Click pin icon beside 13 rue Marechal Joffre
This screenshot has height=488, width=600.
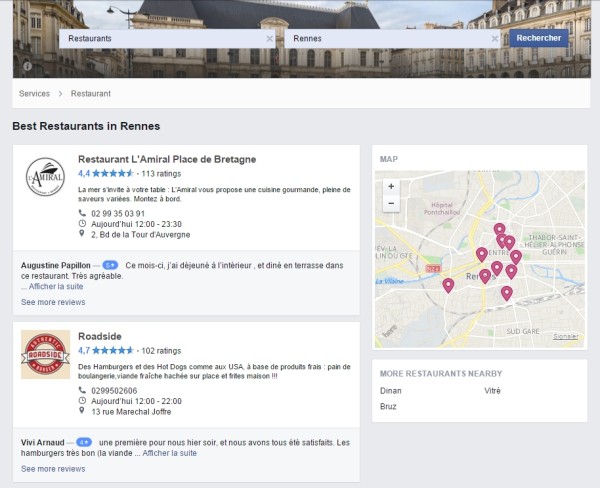(82, 410)
